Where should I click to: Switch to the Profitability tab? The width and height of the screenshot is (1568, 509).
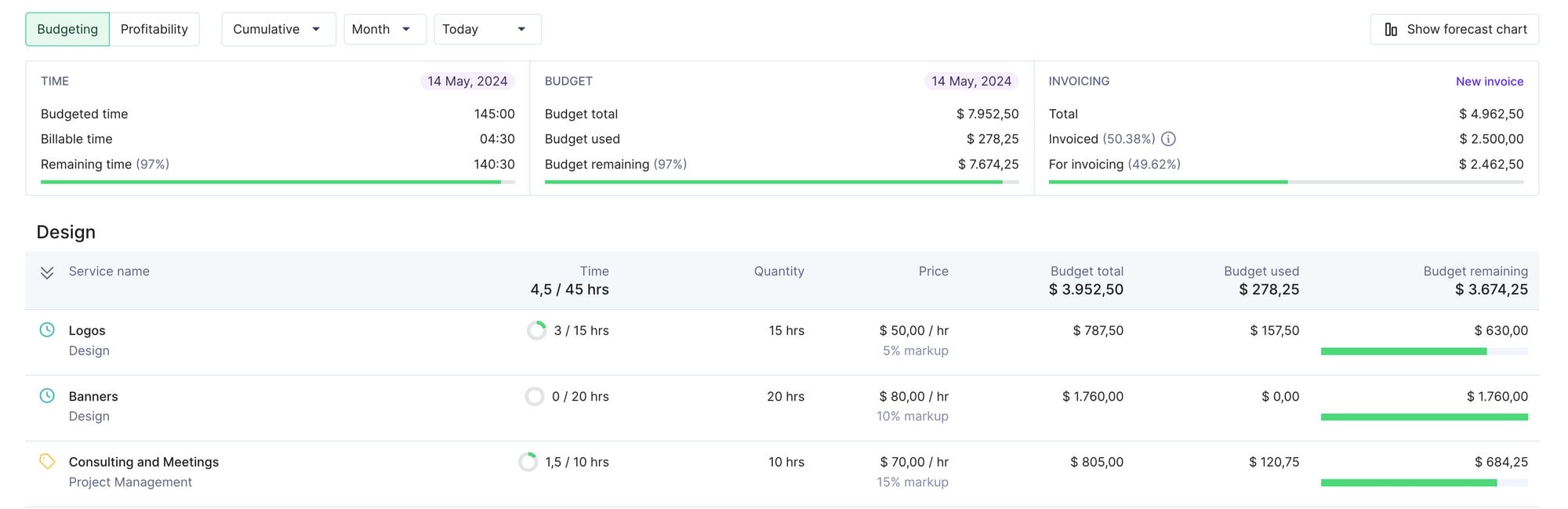point(154,29)
